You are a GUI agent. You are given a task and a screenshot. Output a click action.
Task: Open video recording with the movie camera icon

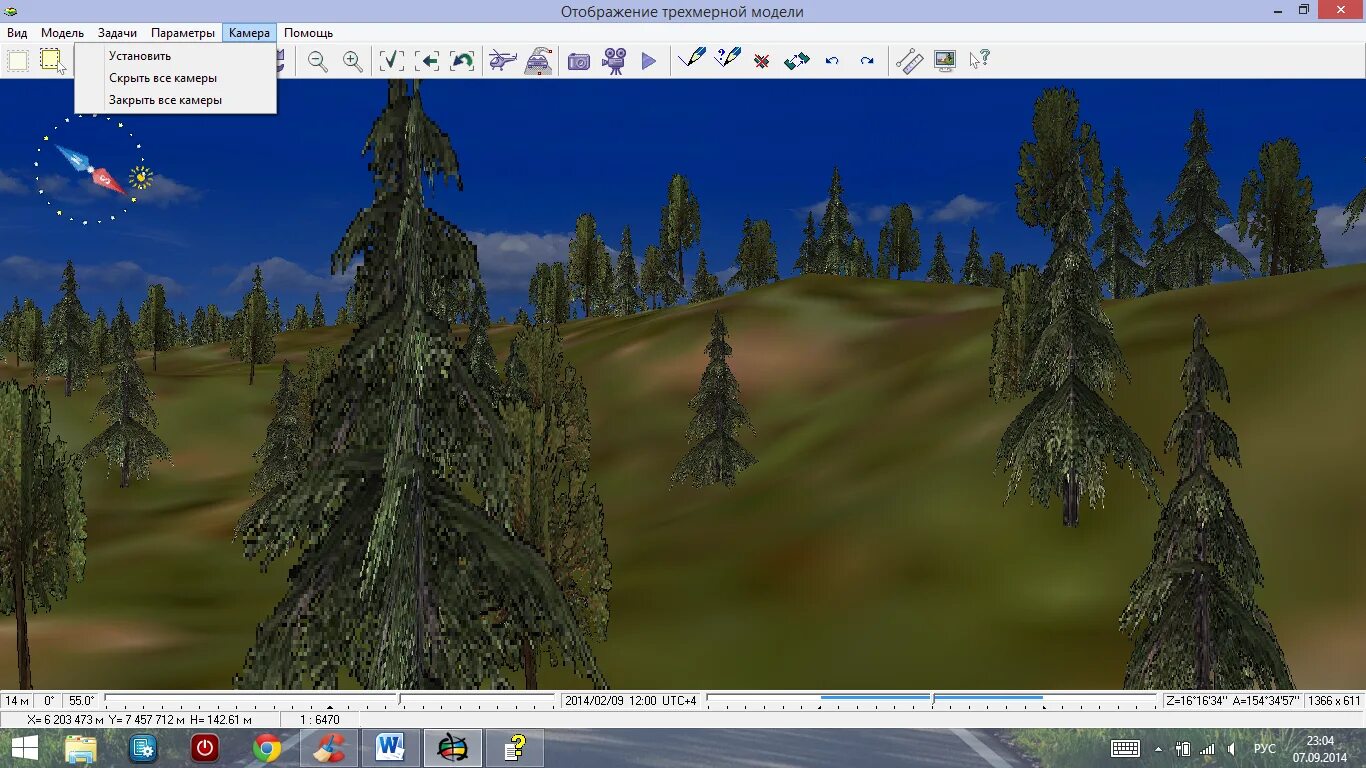[614, 61]
